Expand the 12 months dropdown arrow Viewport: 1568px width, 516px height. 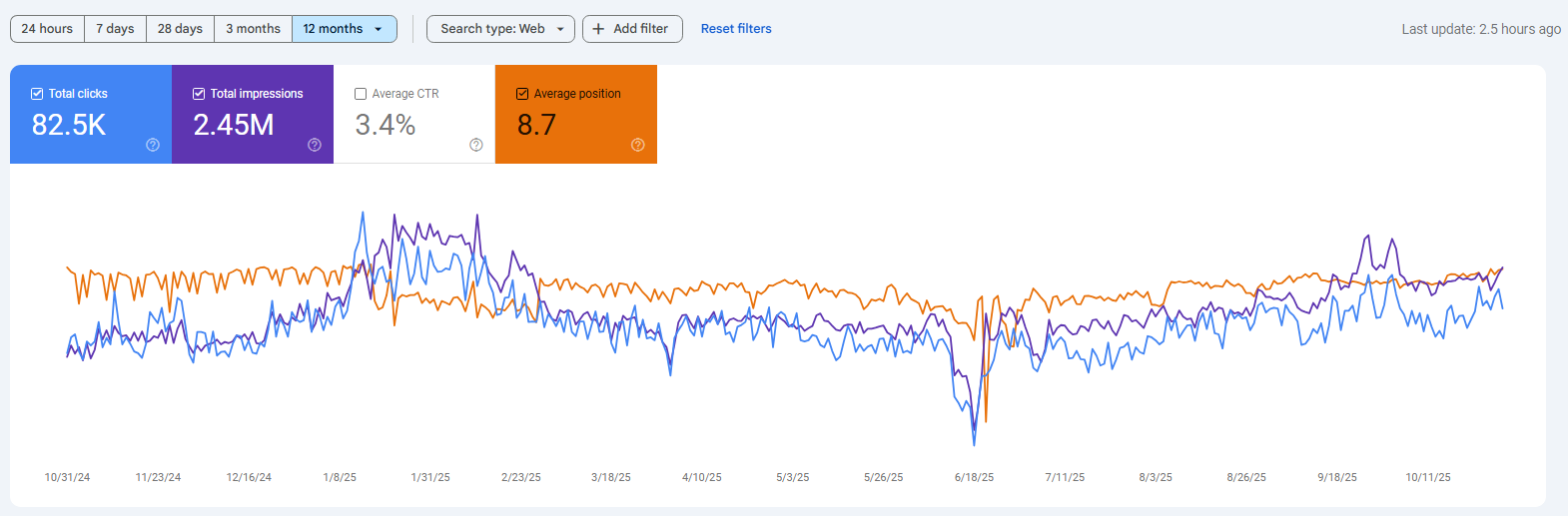click(379, 29)
